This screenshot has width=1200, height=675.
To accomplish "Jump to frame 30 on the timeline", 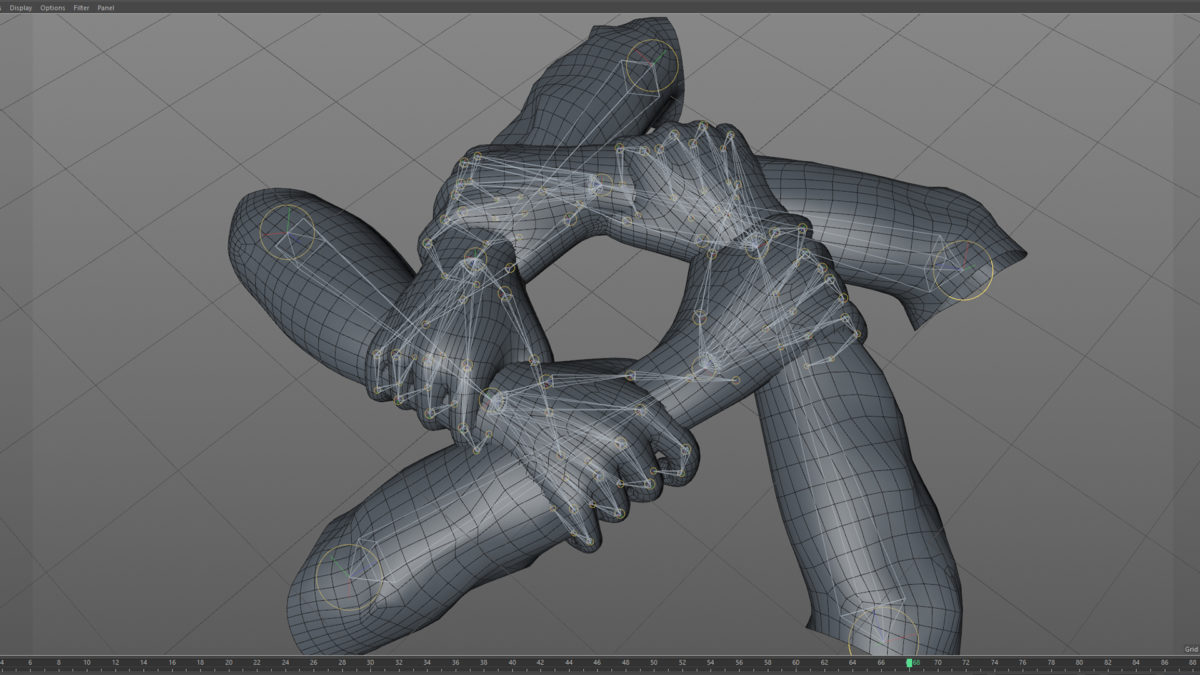I will (x=370, y=663).
